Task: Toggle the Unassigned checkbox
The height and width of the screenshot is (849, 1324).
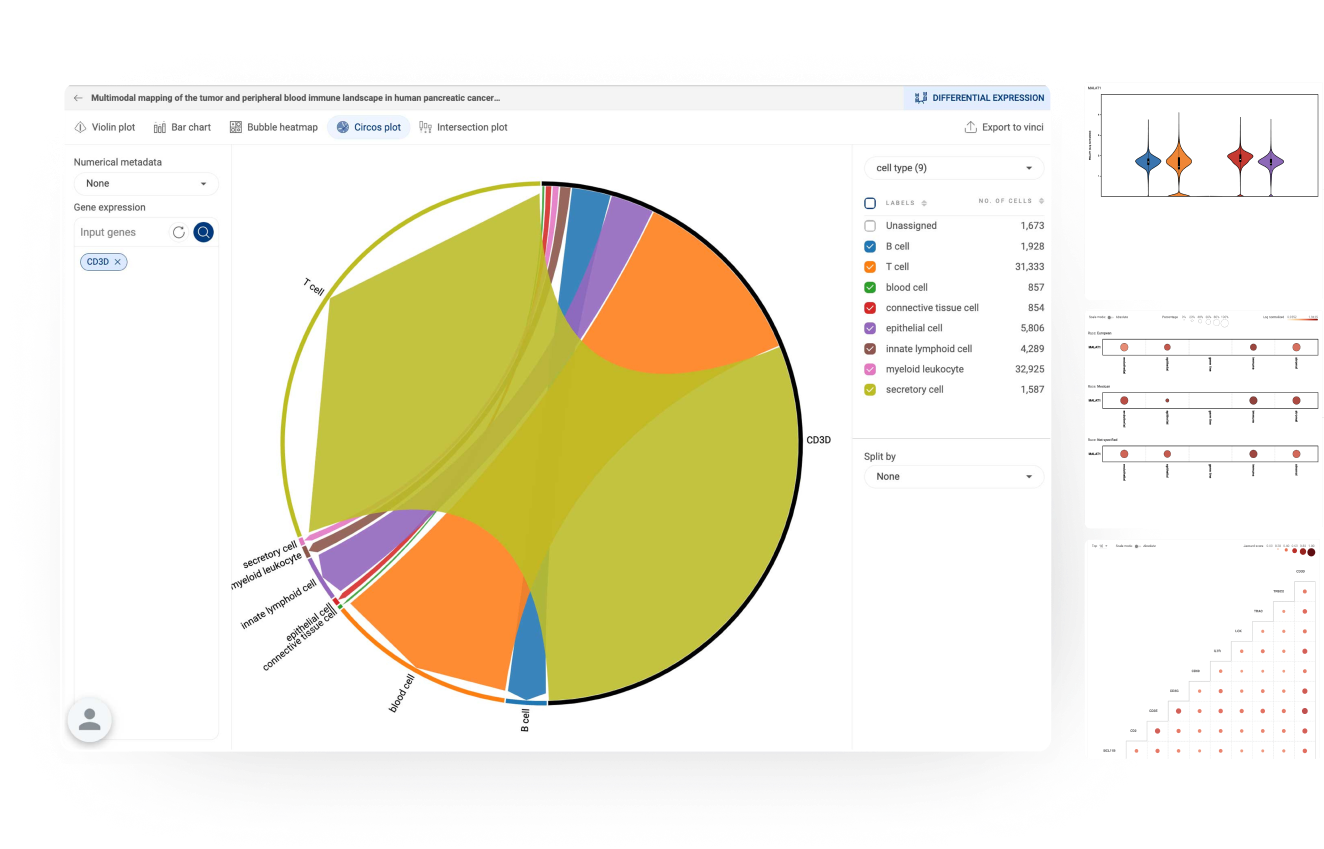Action: pyautogui.click(x=870, y=226)
